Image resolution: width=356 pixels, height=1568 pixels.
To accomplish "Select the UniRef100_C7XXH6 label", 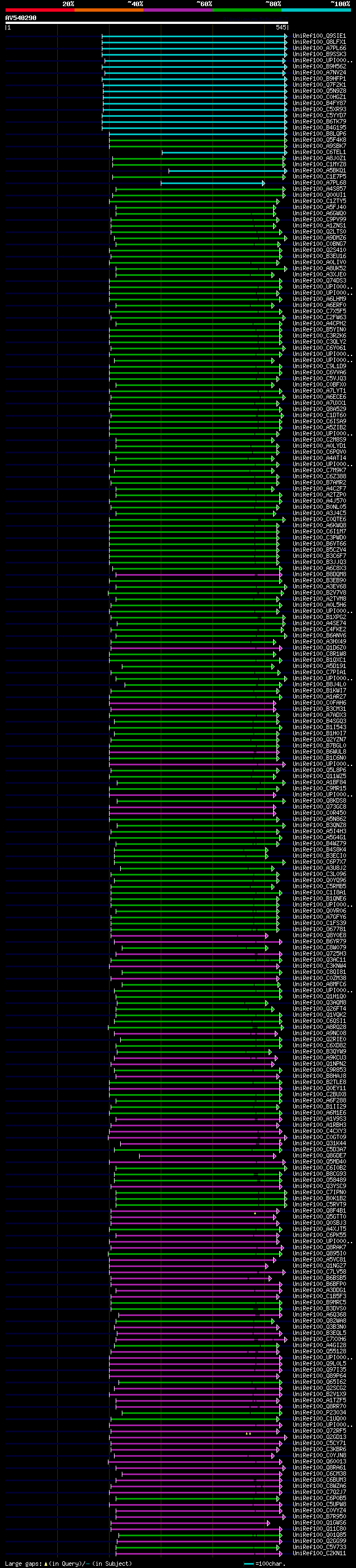I will point(319,1340).
